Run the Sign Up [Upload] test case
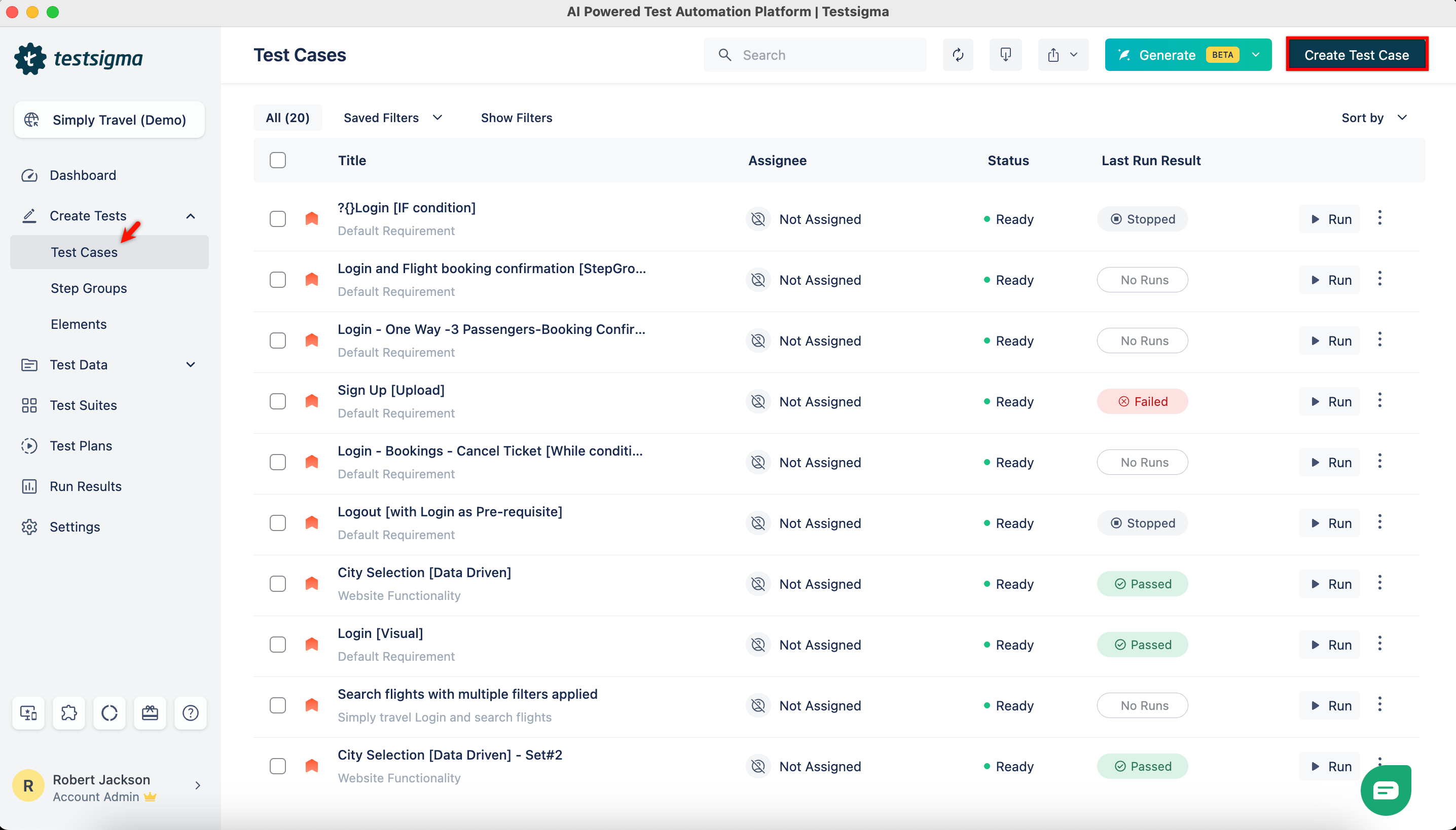 (x=1329, y=401)
